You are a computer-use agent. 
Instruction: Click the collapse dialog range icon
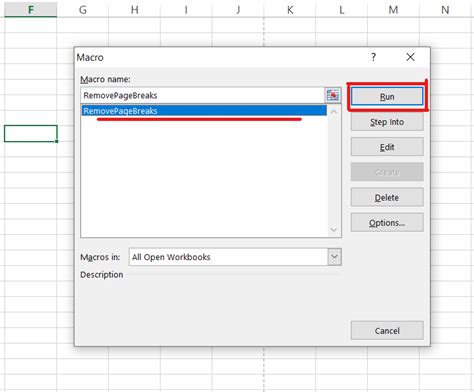tap(333, 95)
